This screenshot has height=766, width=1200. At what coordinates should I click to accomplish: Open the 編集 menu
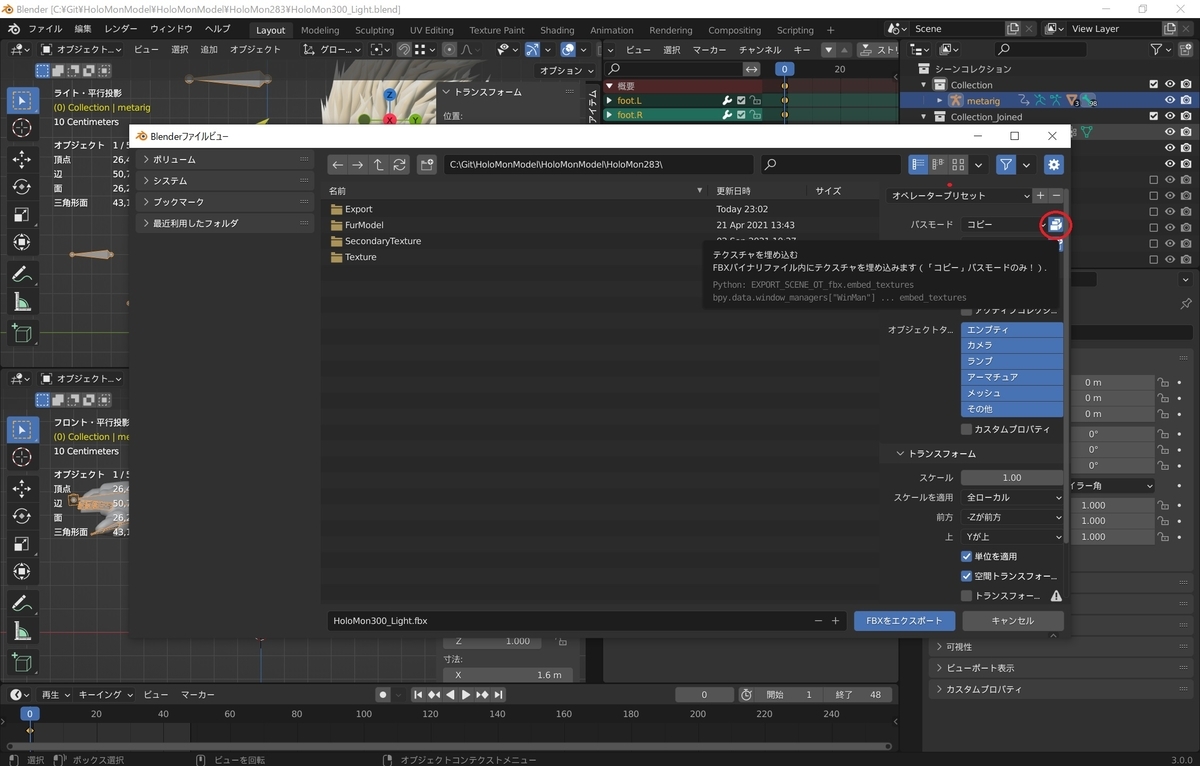point(83,29)
